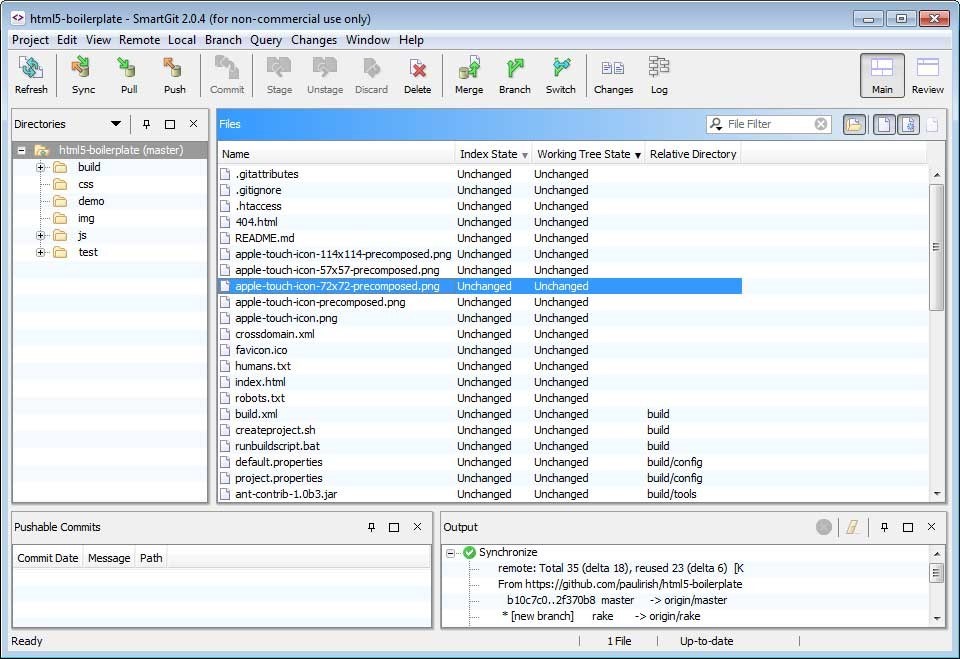The width and height of the screenshot is (960, 659).
Task: Click the Output clear eraser icon
Action: (852, 527)
